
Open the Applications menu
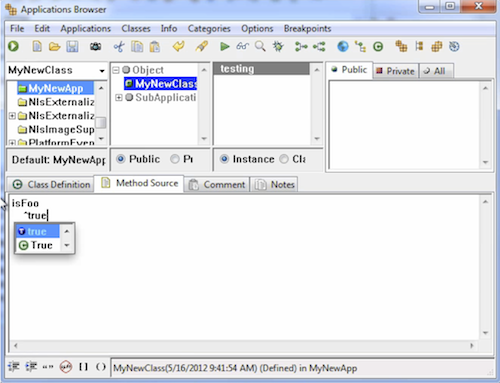point(86,29)
